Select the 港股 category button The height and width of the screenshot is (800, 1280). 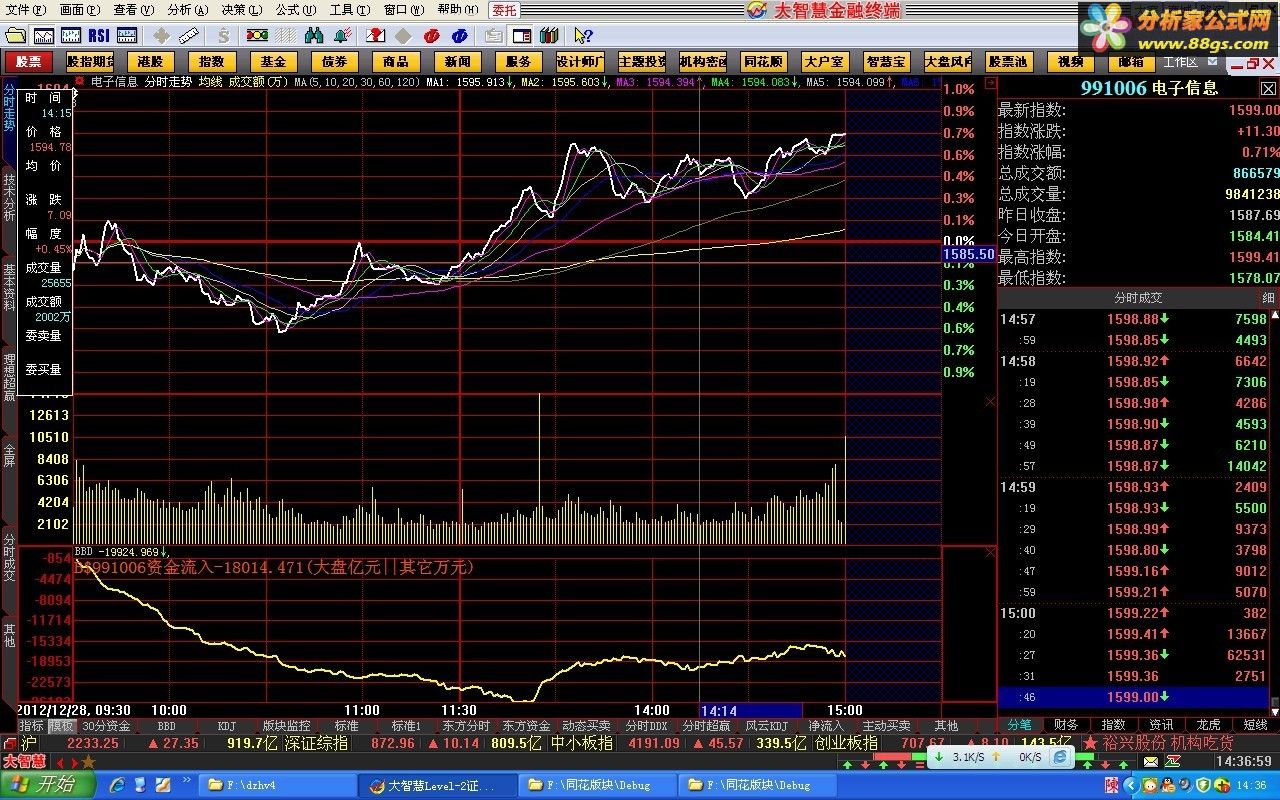point(151,62)
